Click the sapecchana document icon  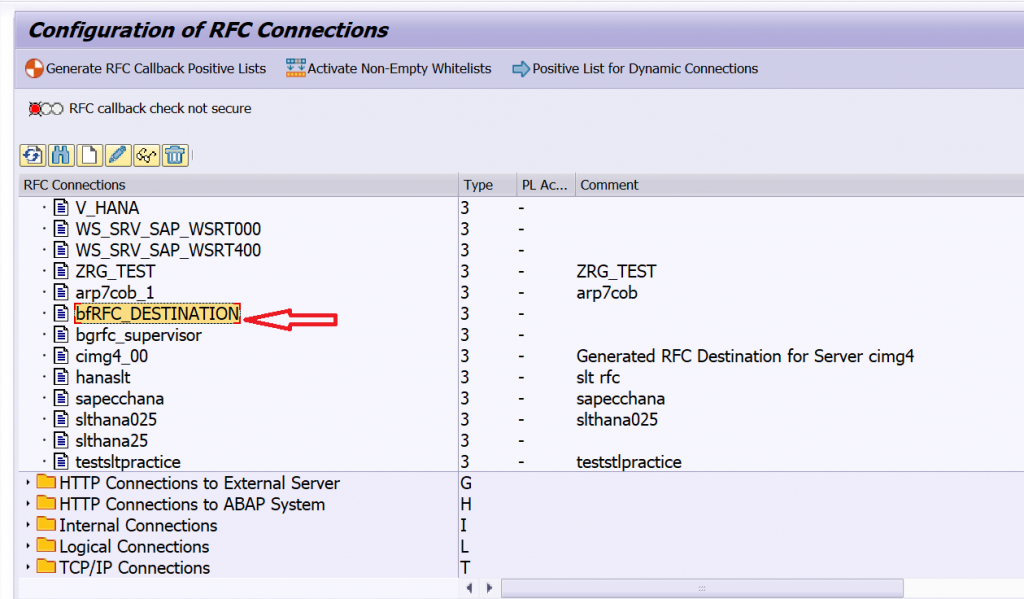(x=61, y=398)
